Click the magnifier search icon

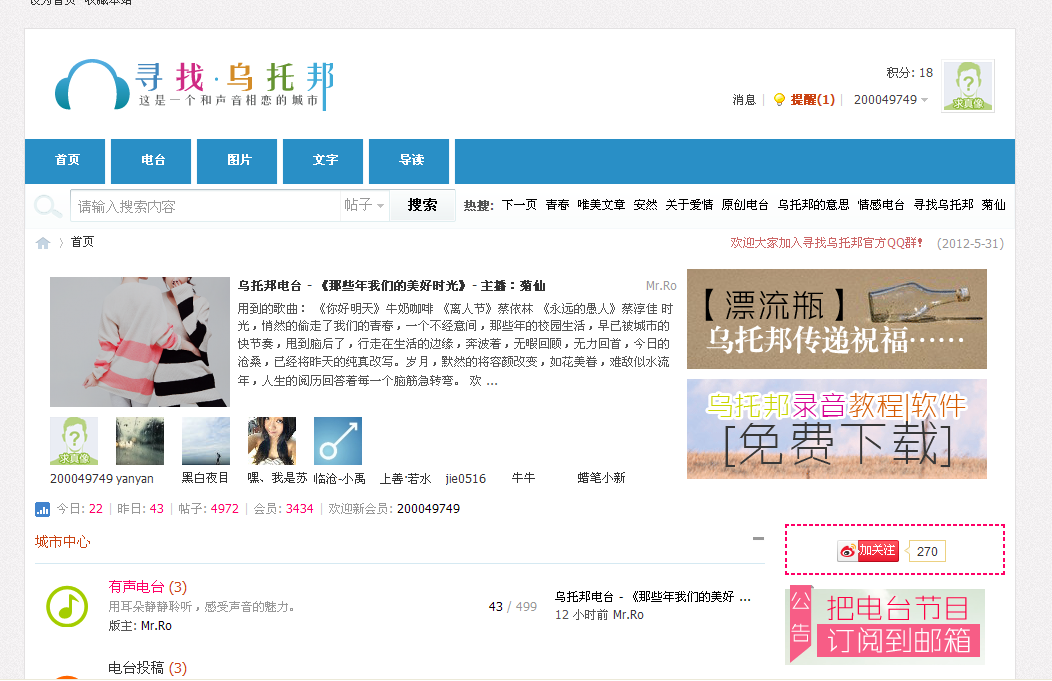[46, 204]
